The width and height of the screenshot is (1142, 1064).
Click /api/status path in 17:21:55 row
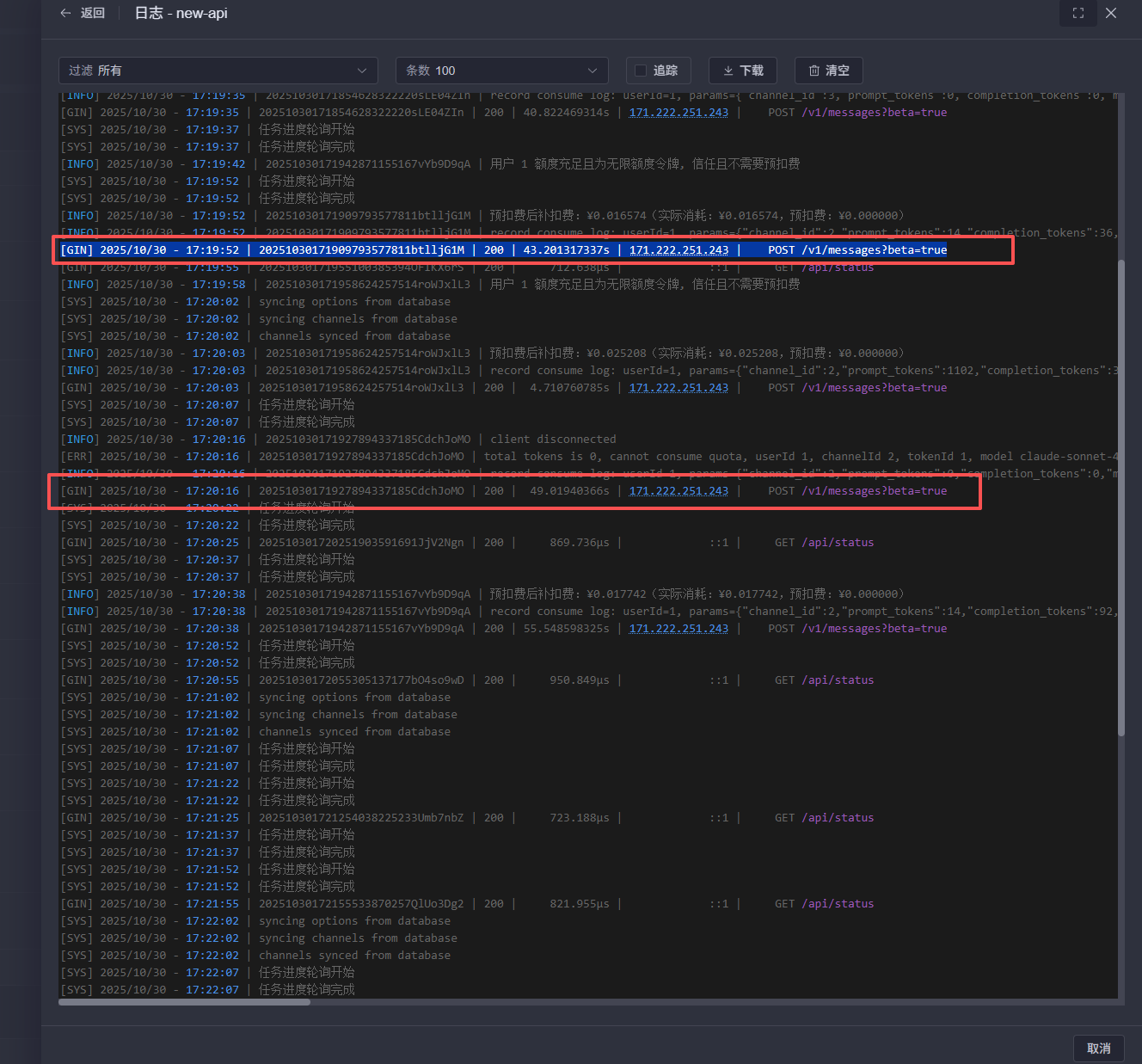click(x=838, y=904)
